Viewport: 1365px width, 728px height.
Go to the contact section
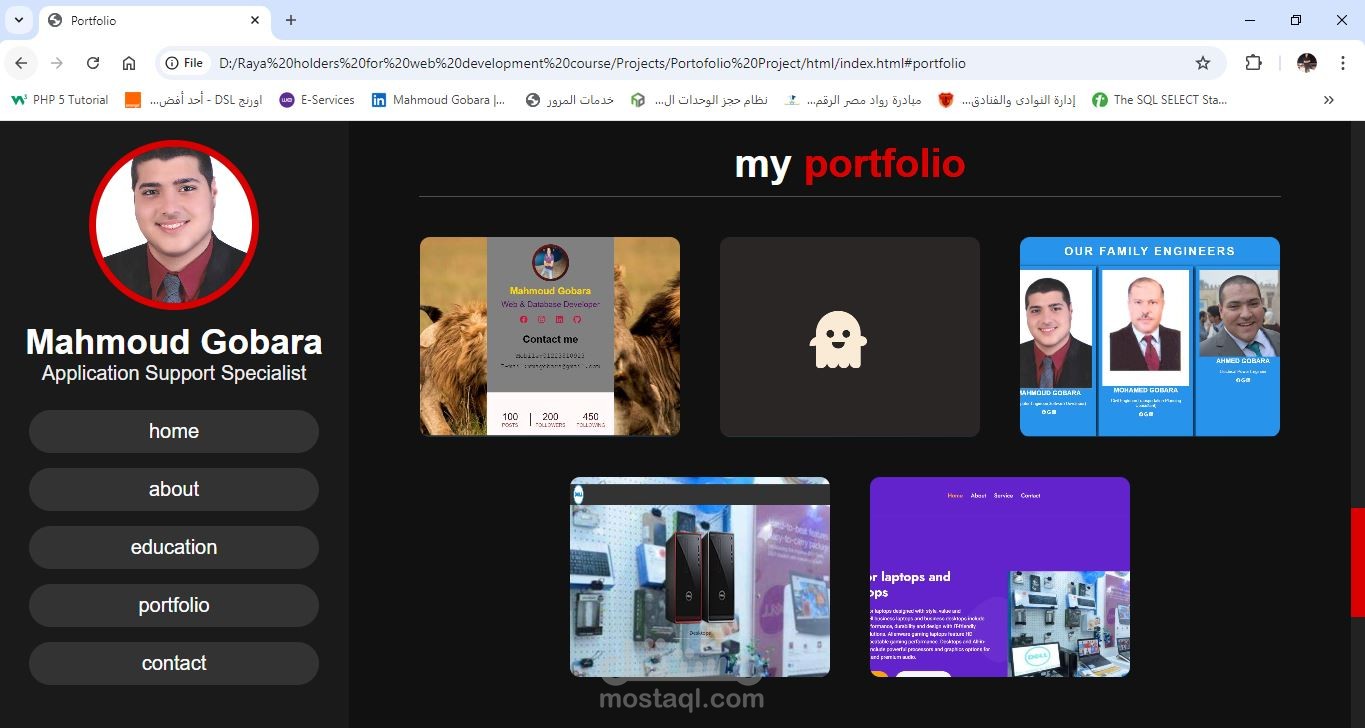tap(174, 663)
